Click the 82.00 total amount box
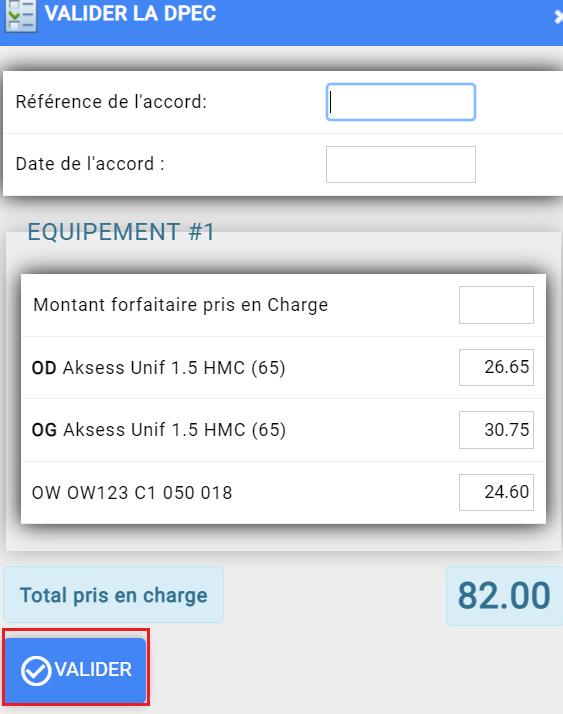The width and height of the screenshot is (563, 714). pyautogui.click(x=505, y=596)
